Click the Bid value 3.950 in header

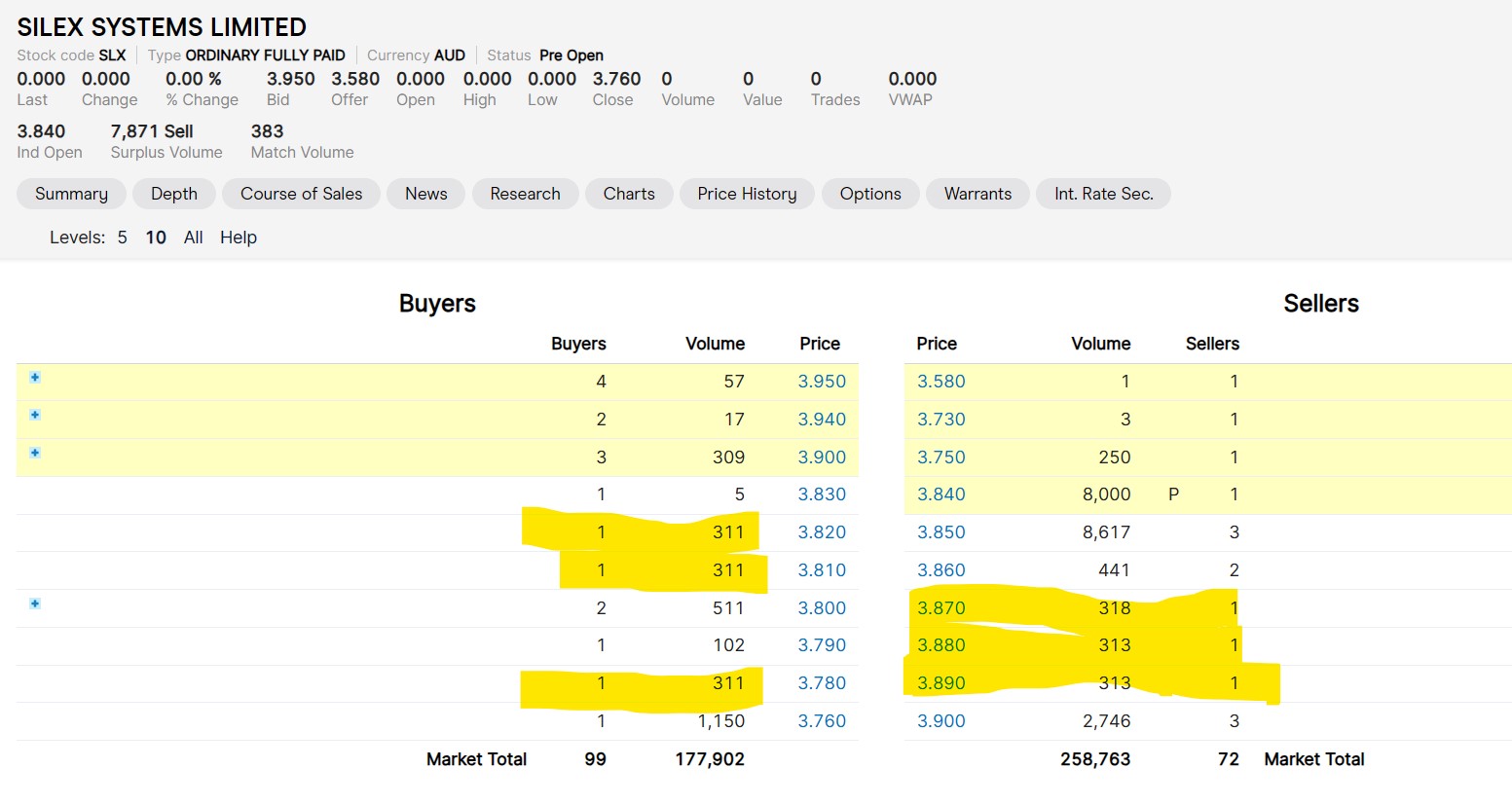[x=291, y=79]
